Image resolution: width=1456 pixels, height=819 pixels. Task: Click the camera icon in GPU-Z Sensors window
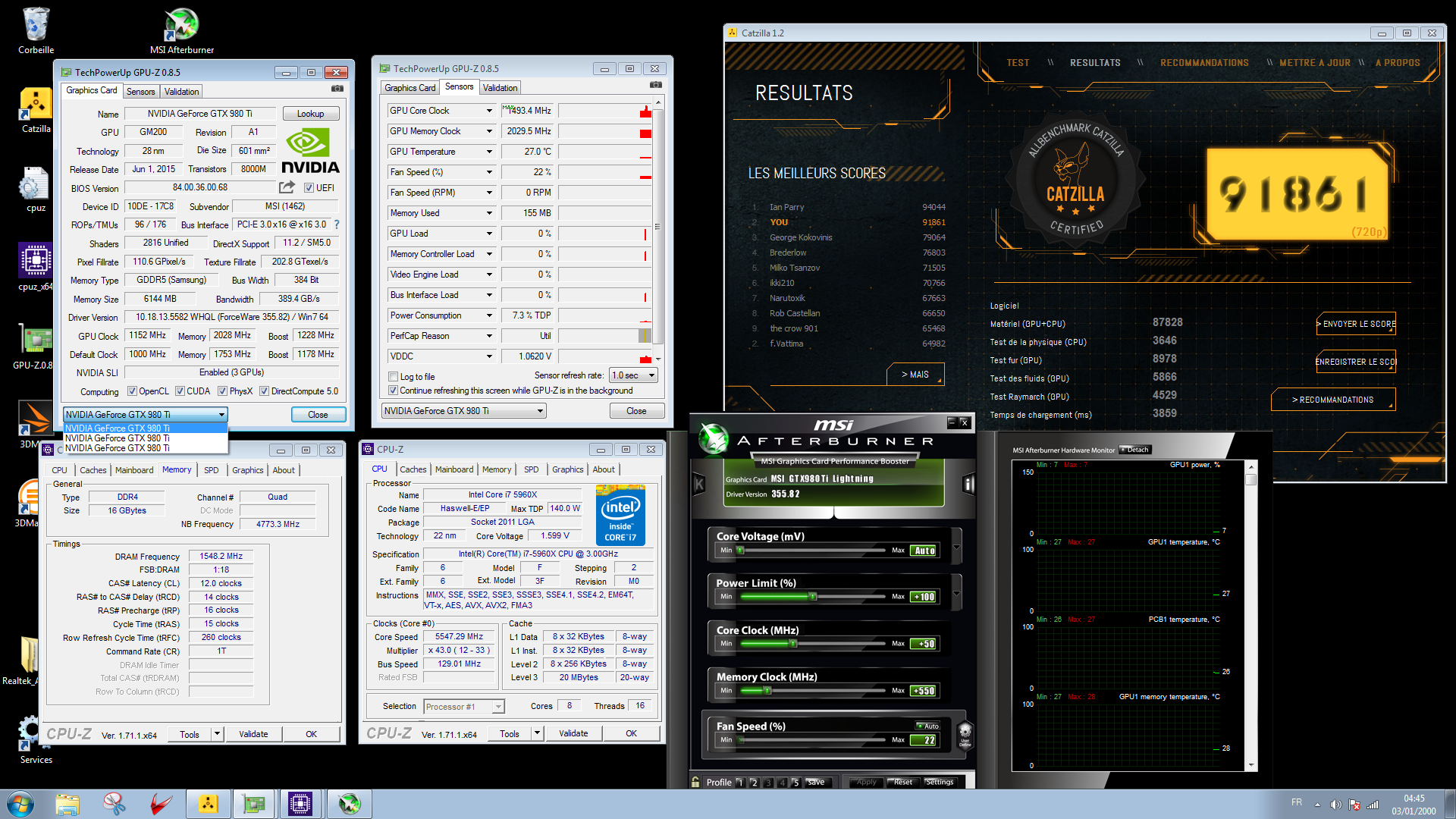tap(656, 85)
